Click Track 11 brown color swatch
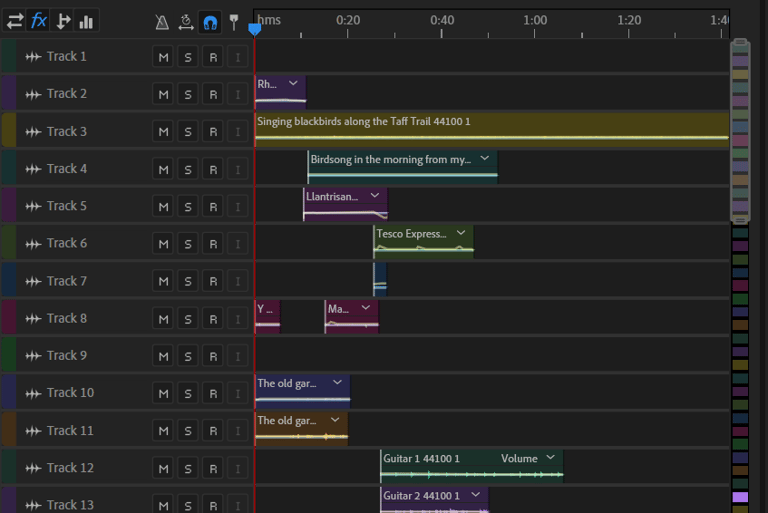This screenshot has height=513, width=768. [x=9, y=429]
